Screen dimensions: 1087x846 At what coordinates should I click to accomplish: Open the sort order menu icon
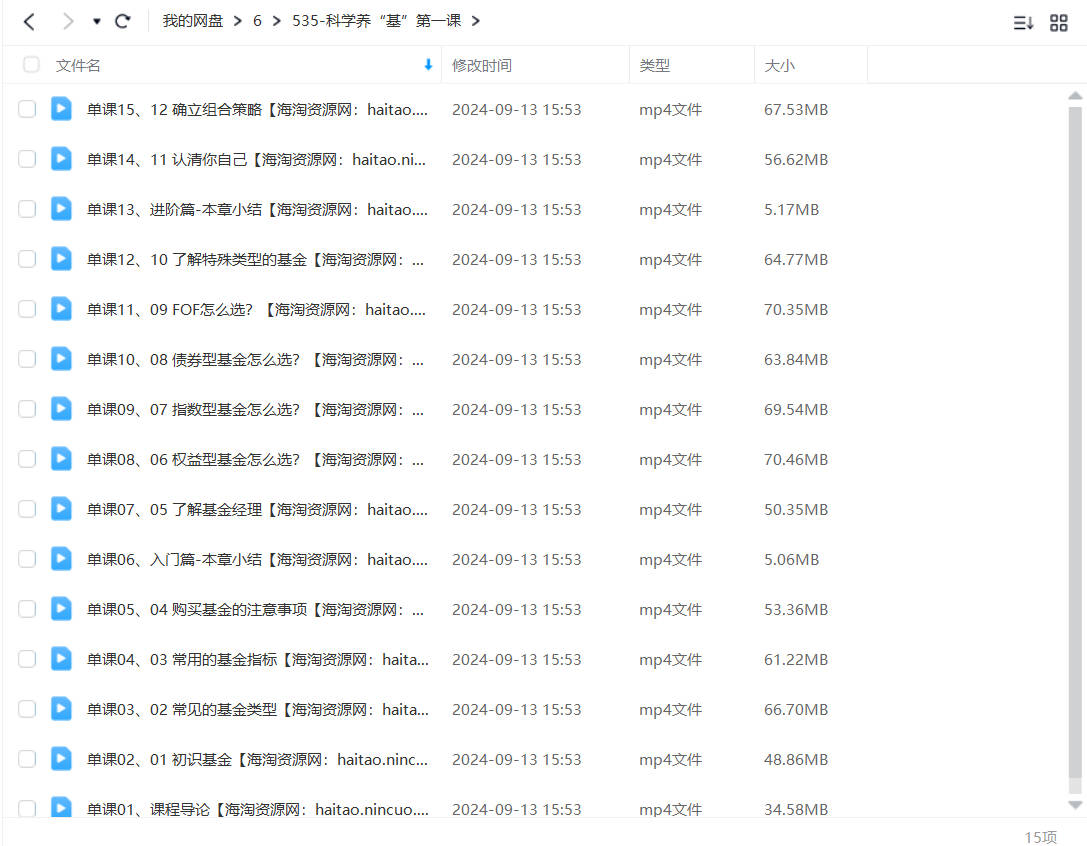click(1023, 23)
